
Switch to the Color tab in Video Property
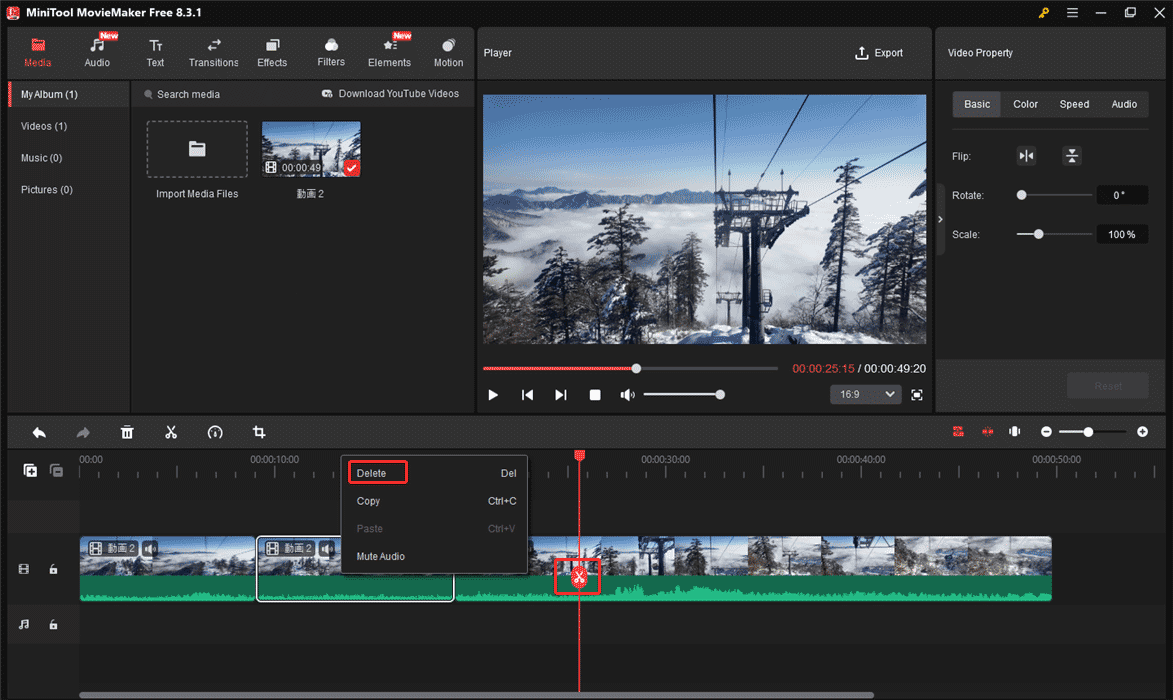1025,103
